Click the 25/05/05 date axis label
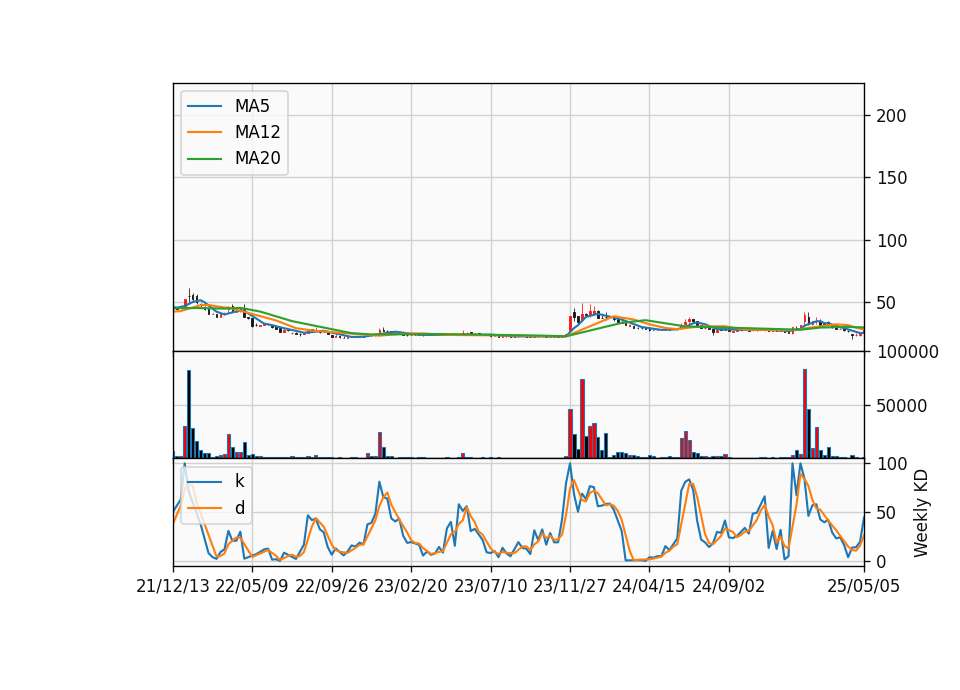The height and width of the screenshot is (690, 960). pyautogui.click(x=864, y=587)
